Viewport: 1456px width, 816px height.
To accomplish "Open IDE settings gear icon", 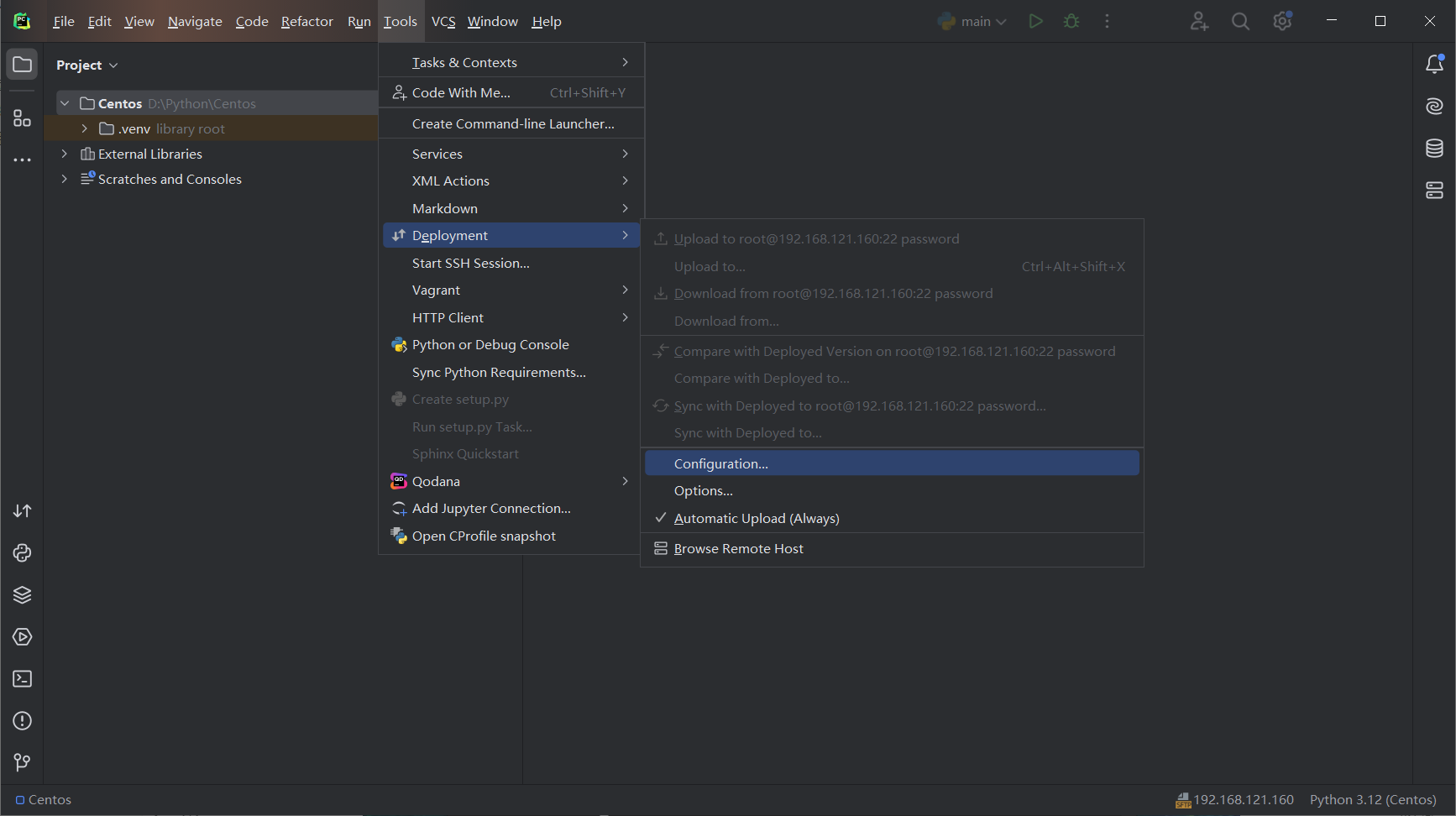I will (x=1282, y=21).
